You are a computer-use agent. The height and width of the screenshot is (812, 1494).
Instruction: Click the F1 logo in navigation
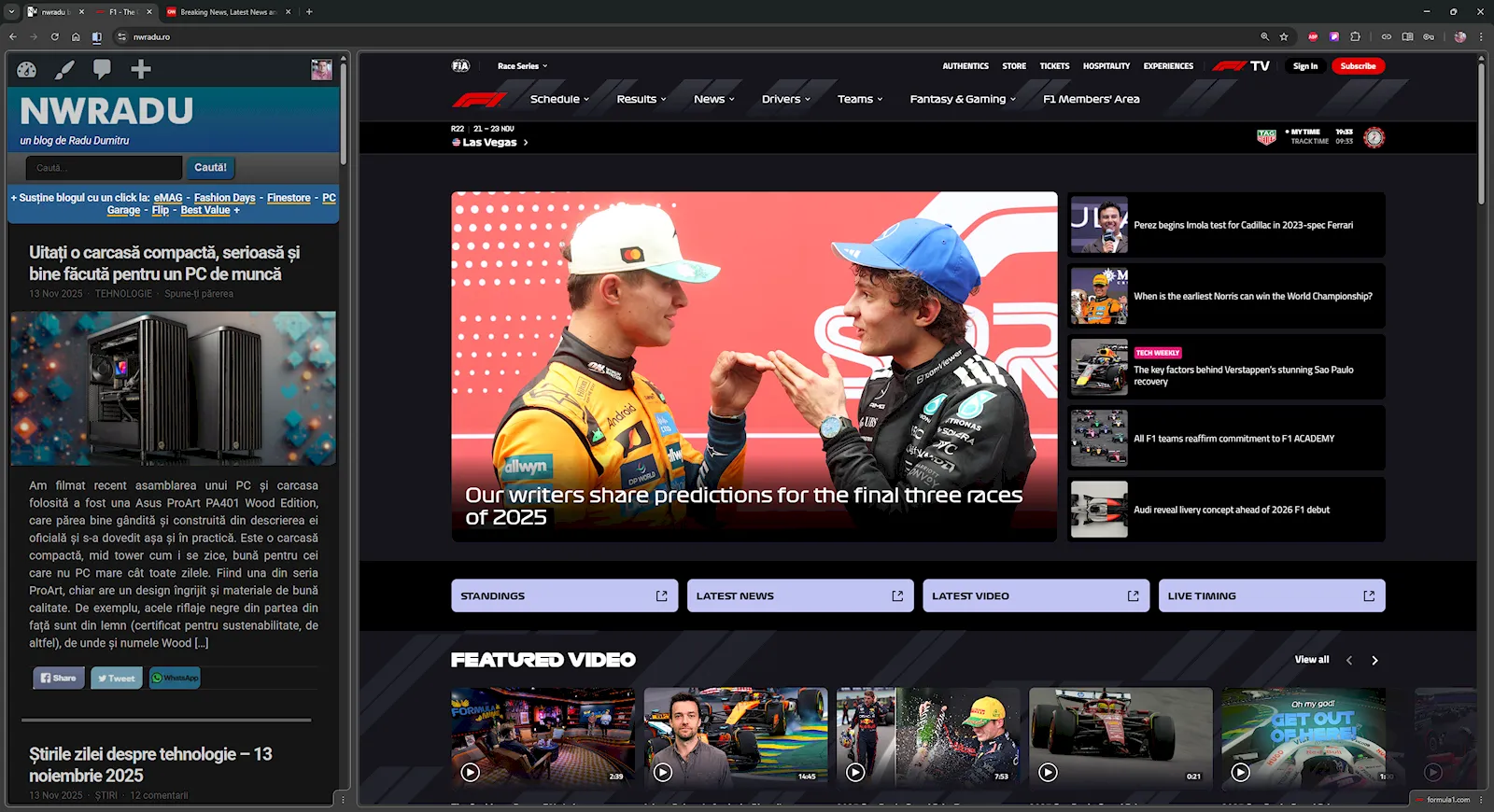tap(479, 100)
